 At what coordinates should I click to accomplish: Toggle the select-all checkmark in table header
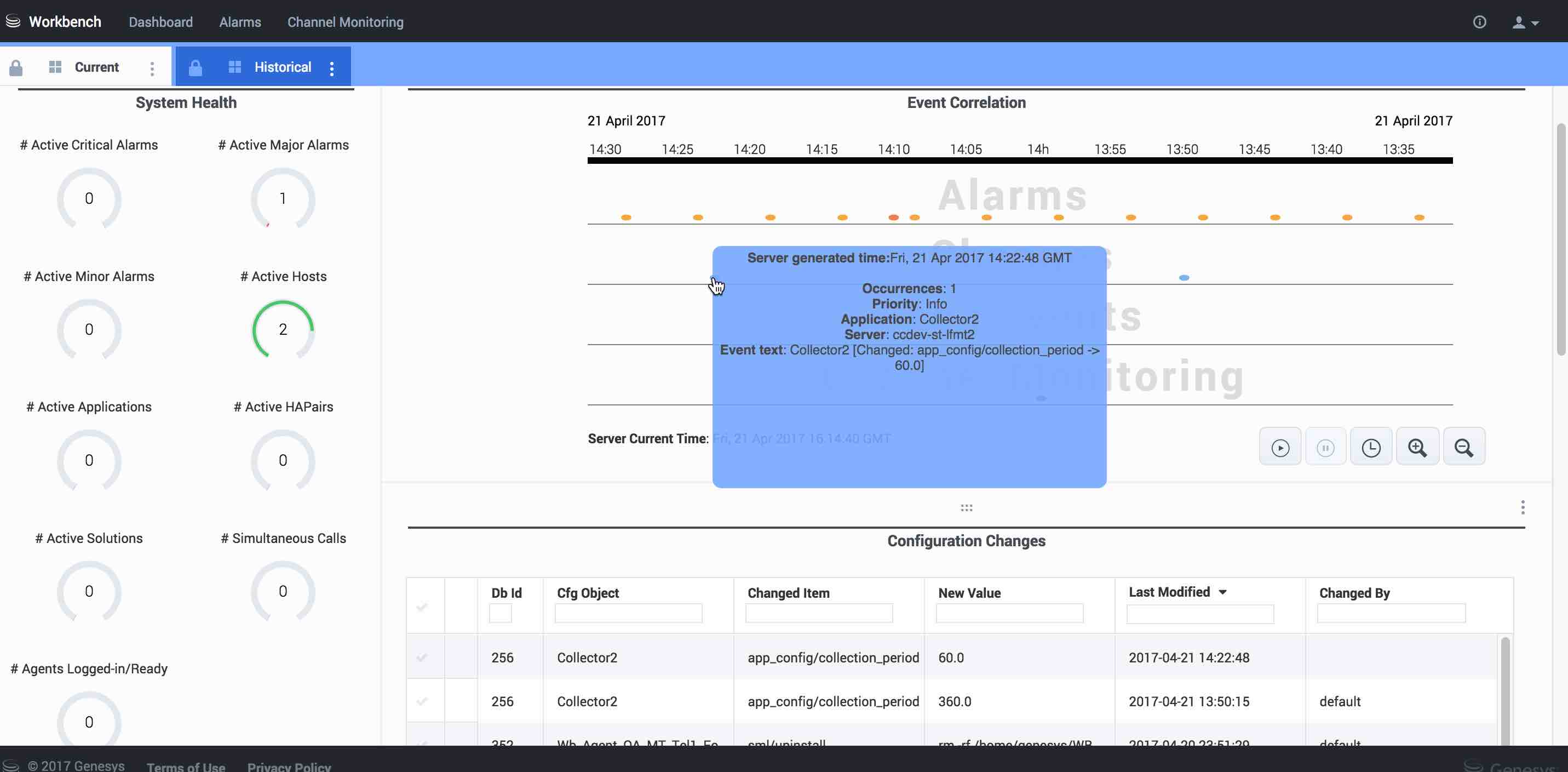(422, 607)
